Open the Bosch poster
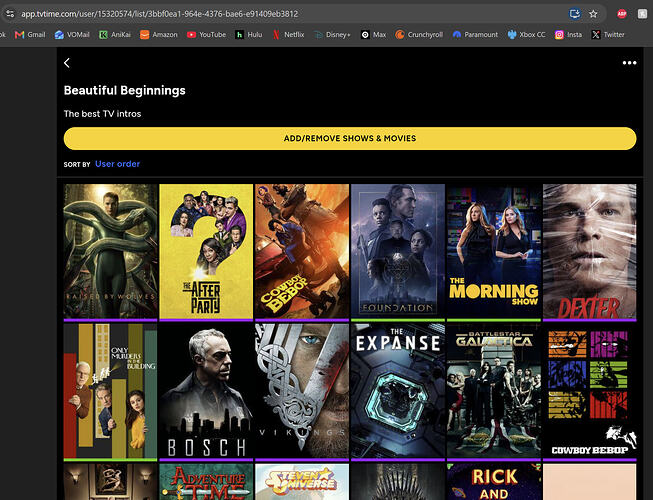 pyautogui.click(x=206, y=391)
